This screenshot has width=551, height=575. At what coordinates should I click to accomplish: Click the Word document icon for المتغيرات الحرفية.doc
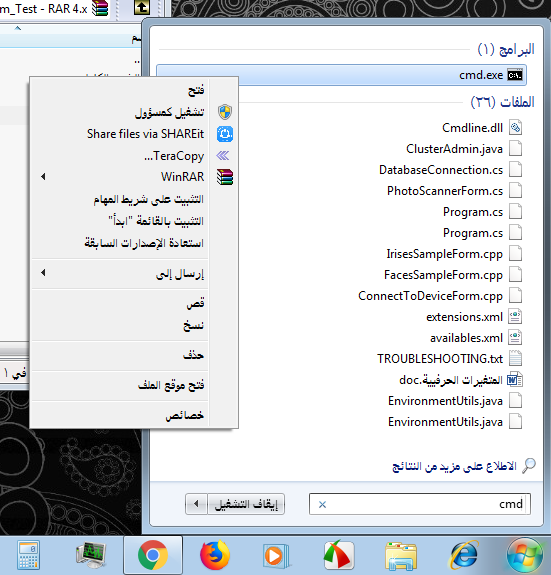point(515,380)
